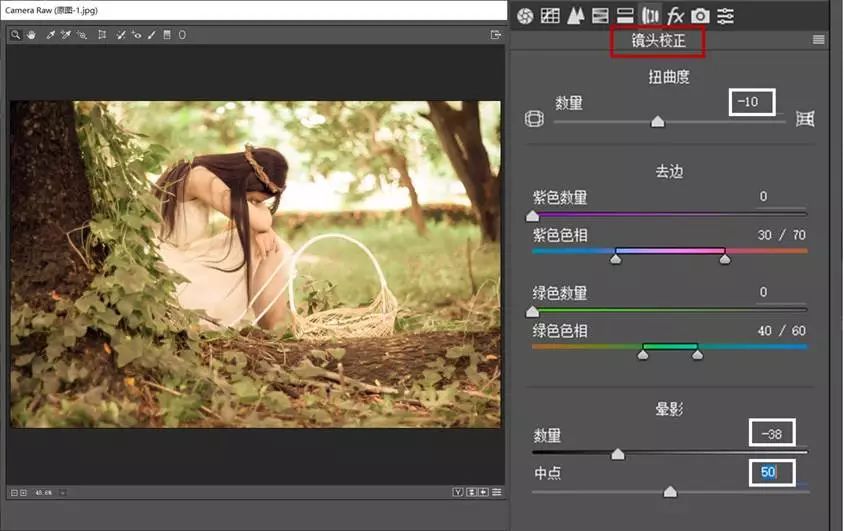Click the barrel distortion icon left of slider
The width and height of the screenshot is (844, 531).
pyautogui.click(x=534, y=118)
